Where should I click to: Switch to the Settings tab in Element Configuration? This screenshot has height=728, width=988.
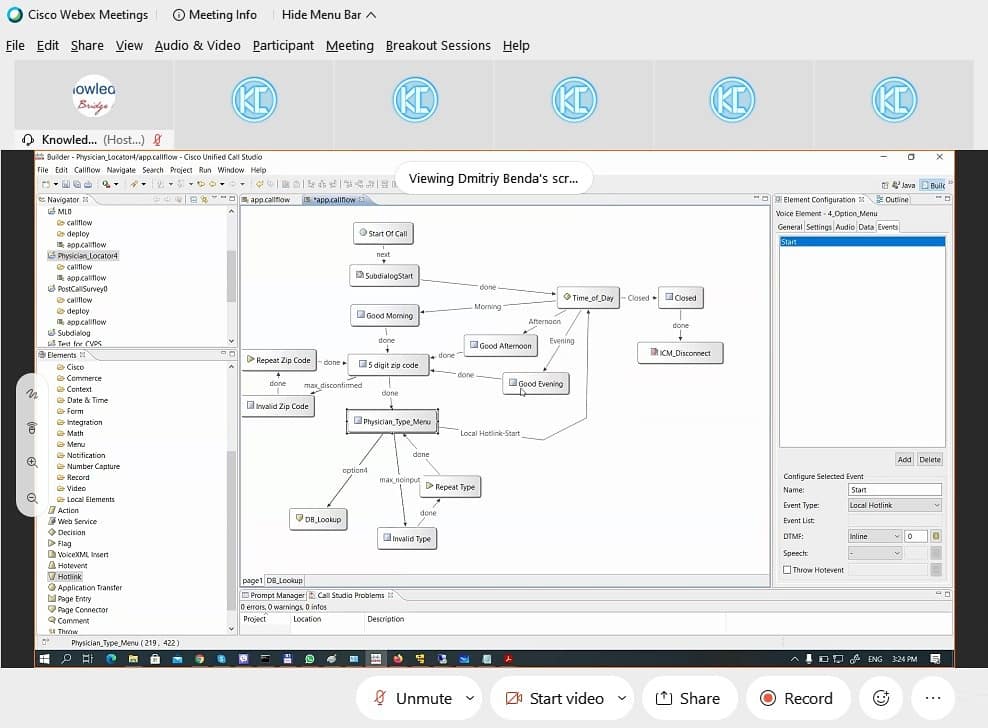819,227
